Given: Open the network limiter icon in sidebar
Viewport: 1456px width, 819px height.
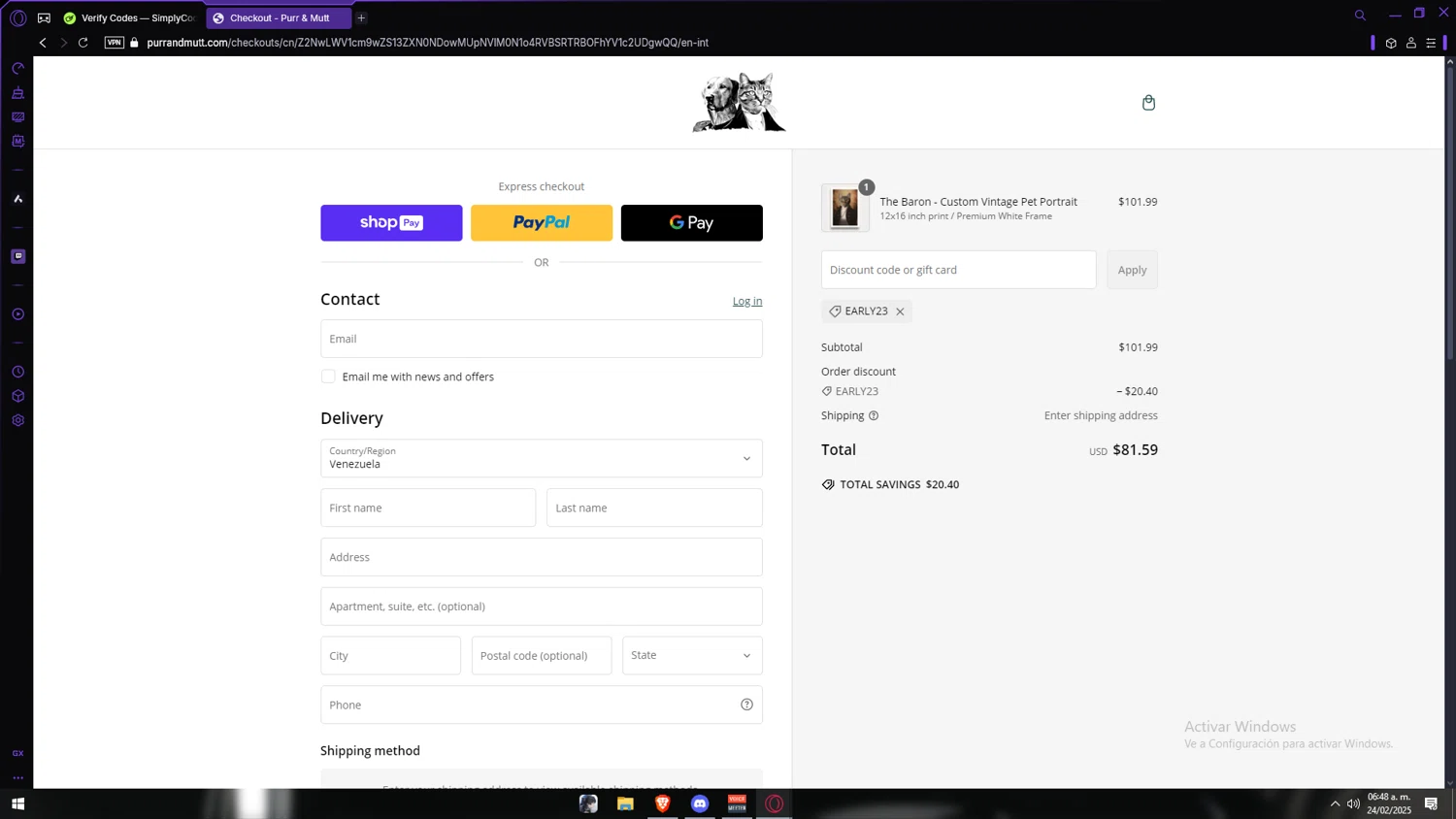Looking at the screenshot, I should point(17,117).
